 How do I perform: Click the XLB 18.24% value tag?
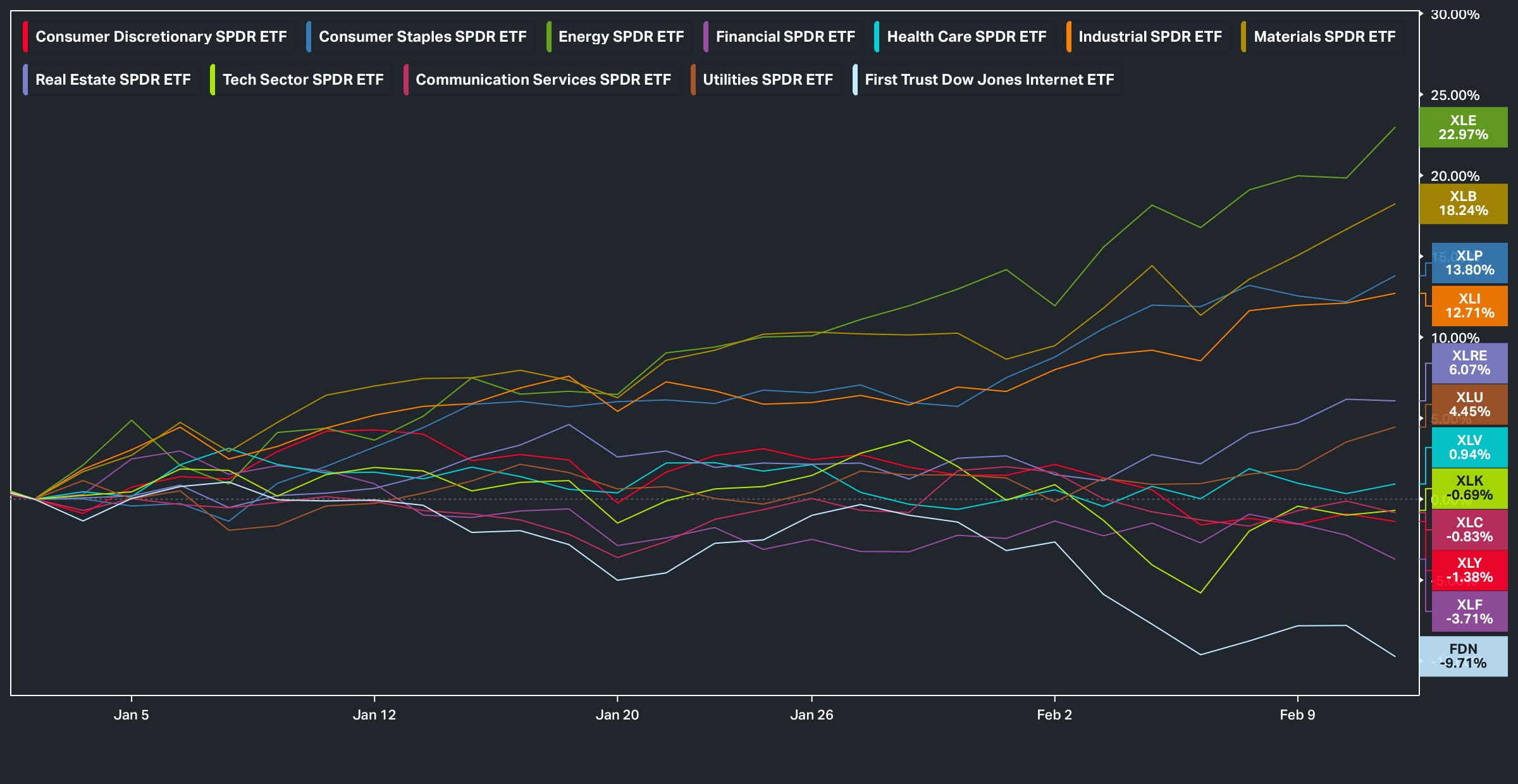pyautogui.click(x=1463, y=203)
